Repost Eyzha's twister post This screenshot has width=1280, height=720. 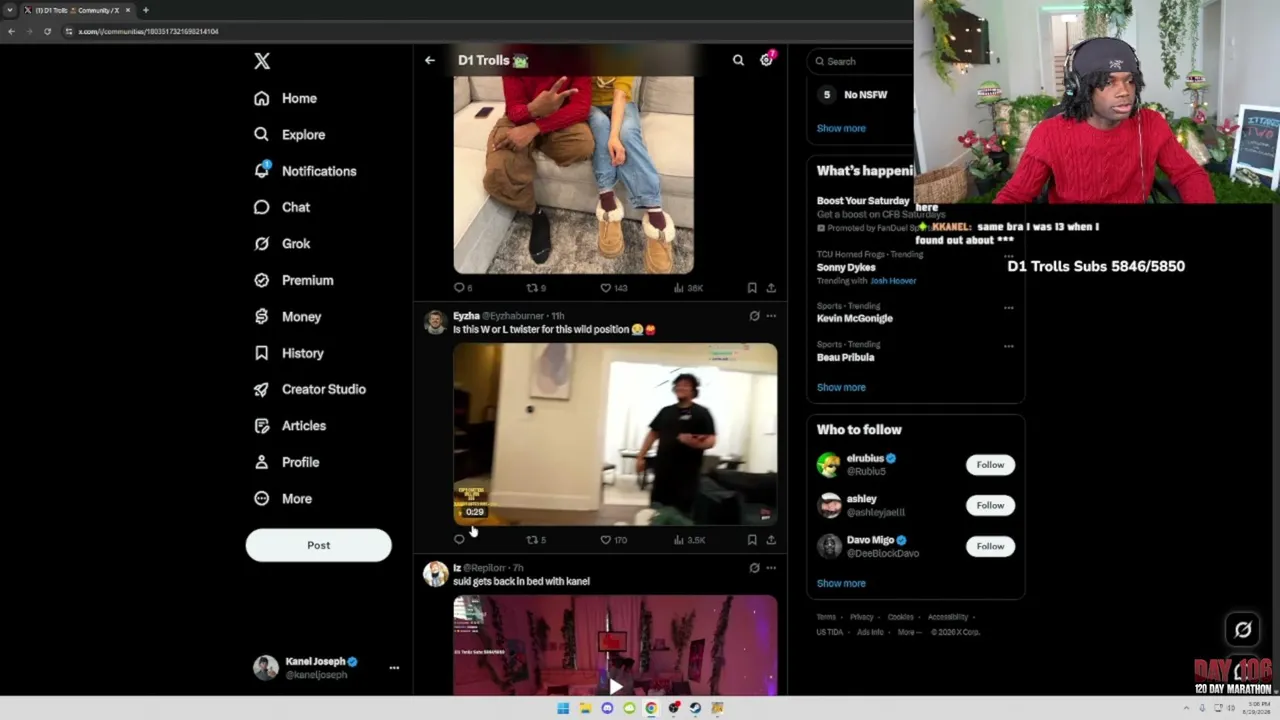pyautogui.click(x=535, y=540)
